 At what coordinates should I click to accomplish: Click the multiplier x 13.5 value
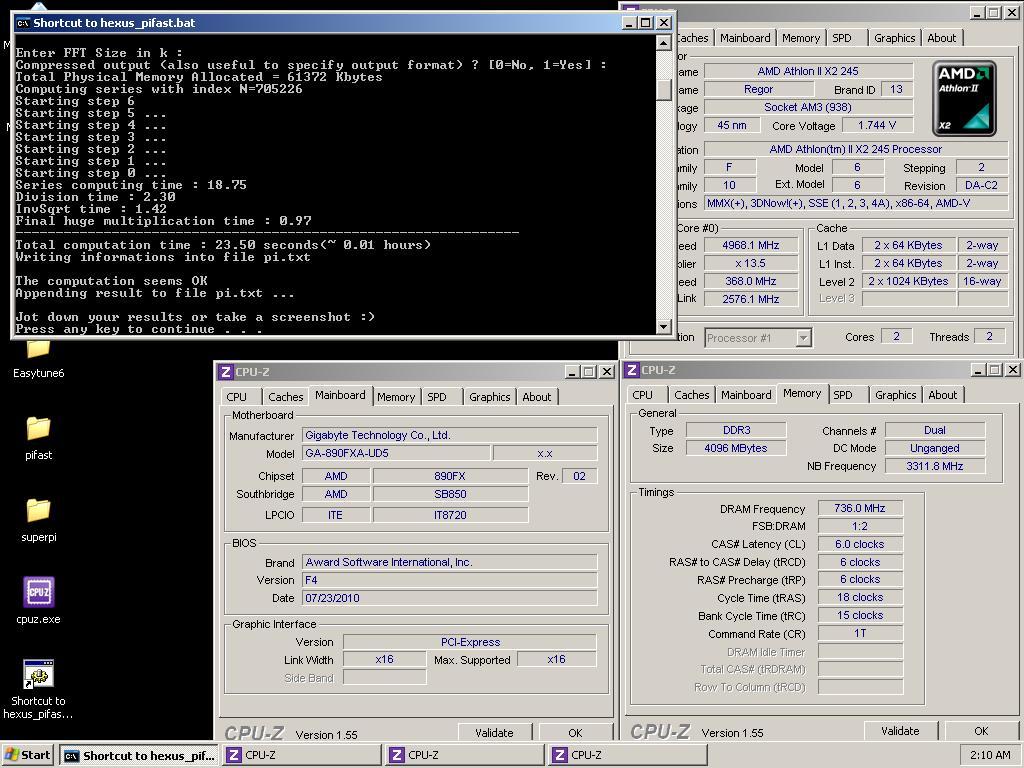point(751,264)
